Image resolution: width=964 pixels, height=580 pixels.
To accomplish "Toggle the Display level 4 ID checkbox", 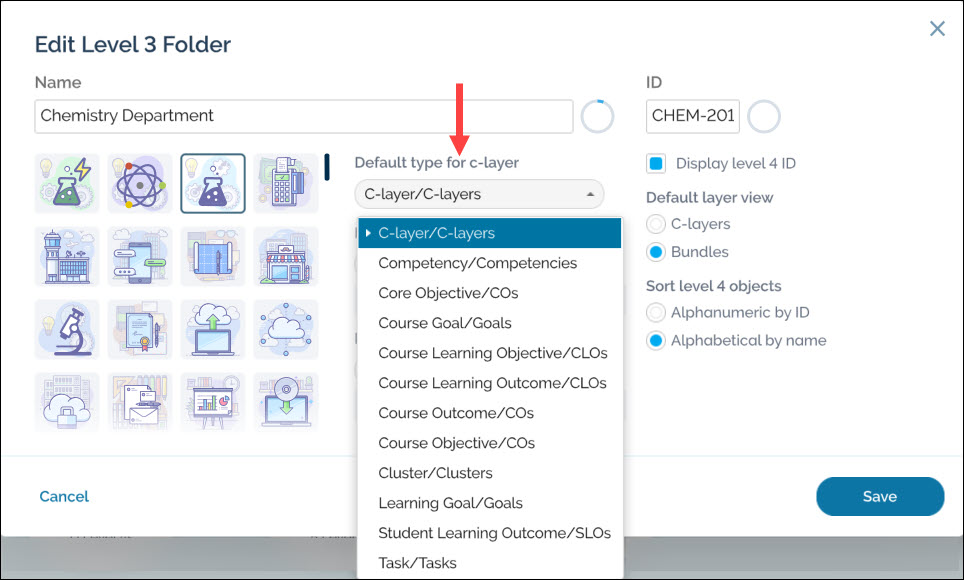I will pyautogui.click(x=656, y=164).
